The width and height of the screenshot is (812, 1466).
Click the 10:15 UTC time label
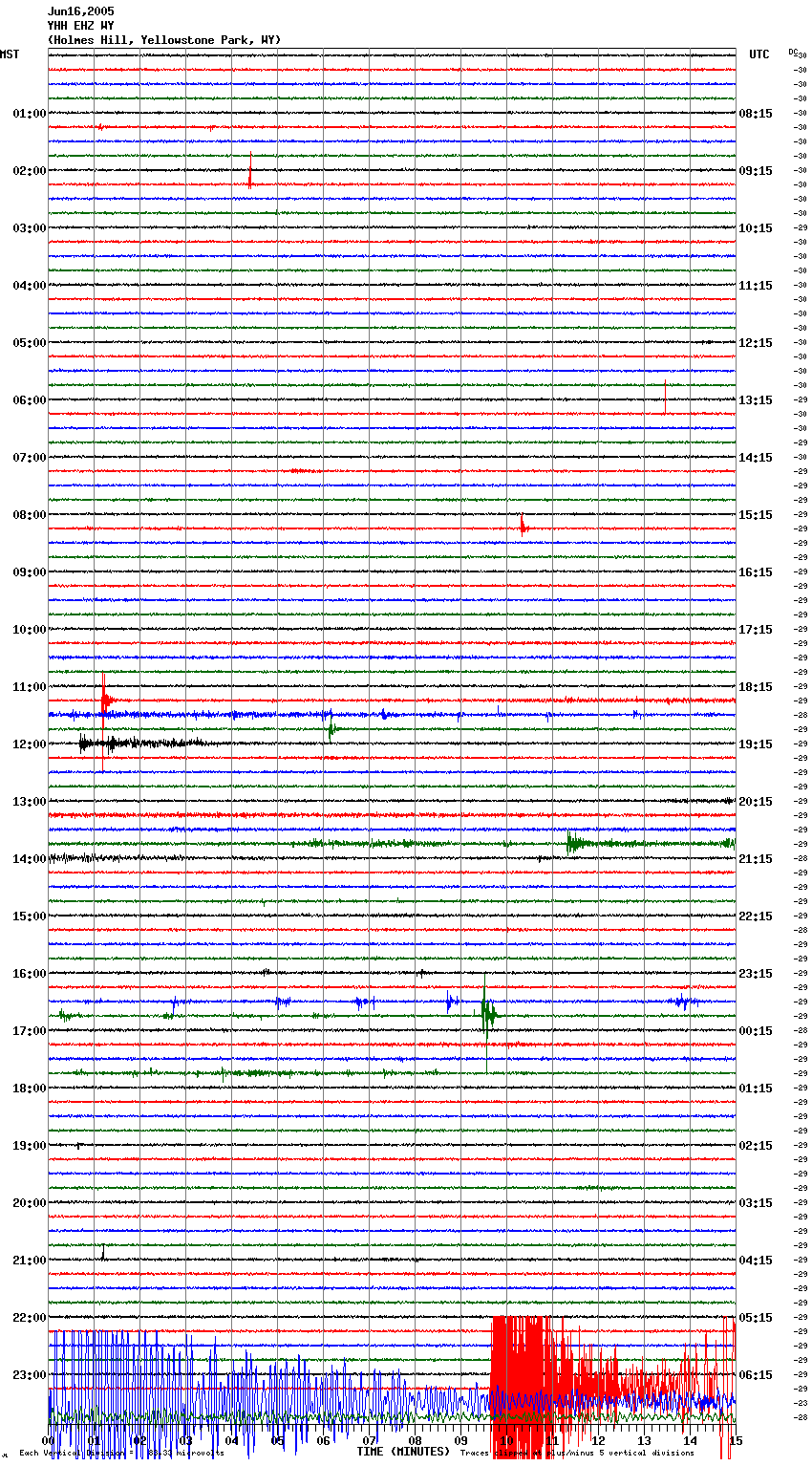756,228
